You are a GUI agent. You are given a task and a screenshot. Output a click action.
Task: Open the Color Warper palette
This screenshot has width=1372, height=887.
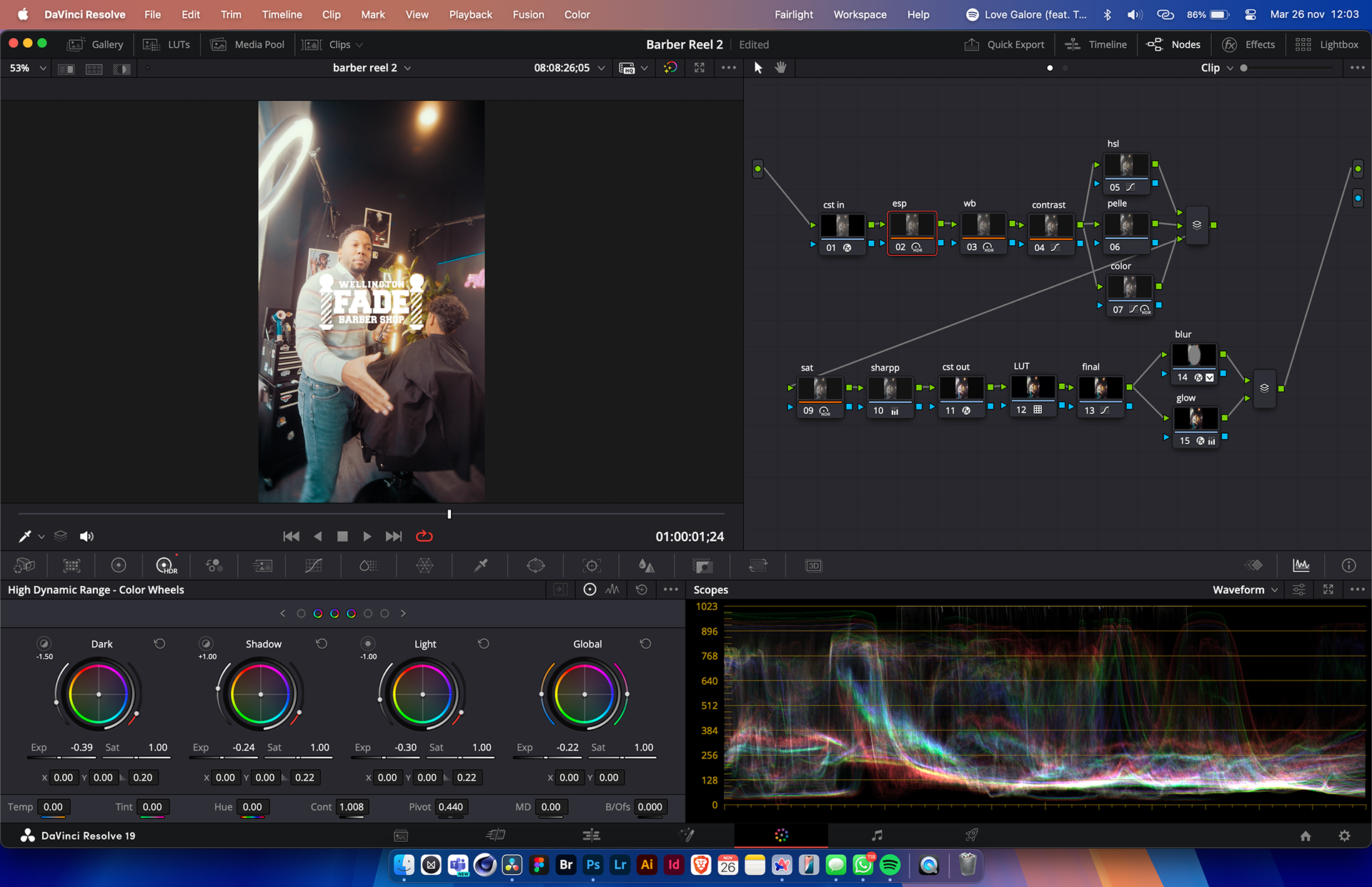tap(424, 566)
